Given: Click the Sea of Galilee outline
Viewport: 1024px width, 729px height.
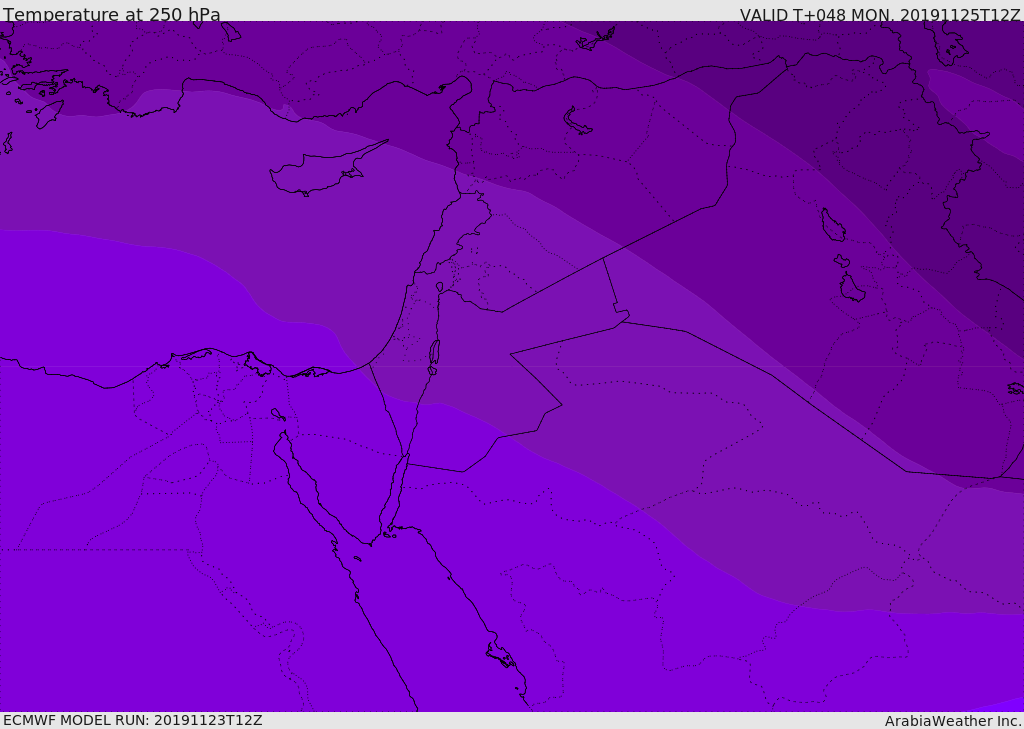Looking at the screenshot, I should point(440,287).
